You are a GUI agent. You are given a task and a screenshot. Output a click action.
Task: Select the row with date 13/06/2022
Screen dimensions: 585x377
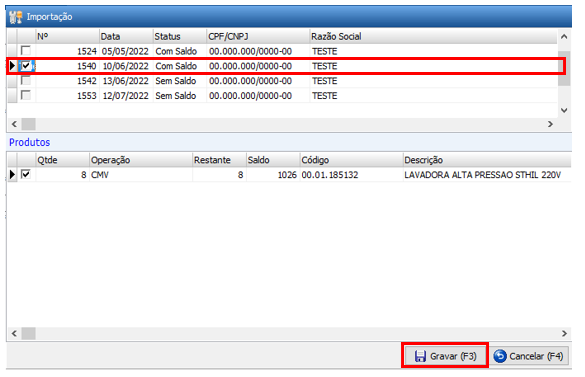pos(282,81)
